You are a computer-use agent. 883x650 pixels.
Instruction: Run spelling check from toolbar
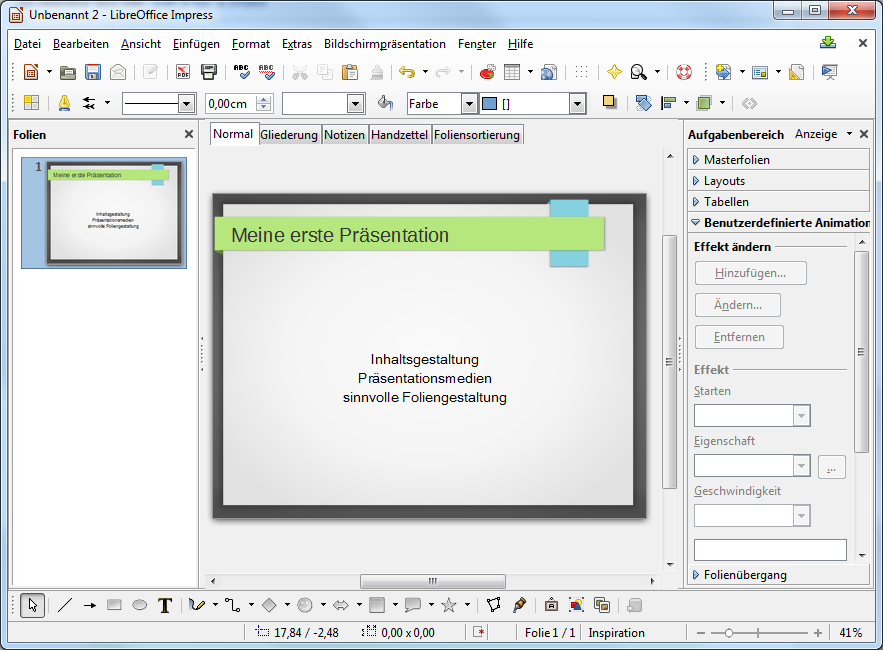pyautogui.click(x=241, y=72)
